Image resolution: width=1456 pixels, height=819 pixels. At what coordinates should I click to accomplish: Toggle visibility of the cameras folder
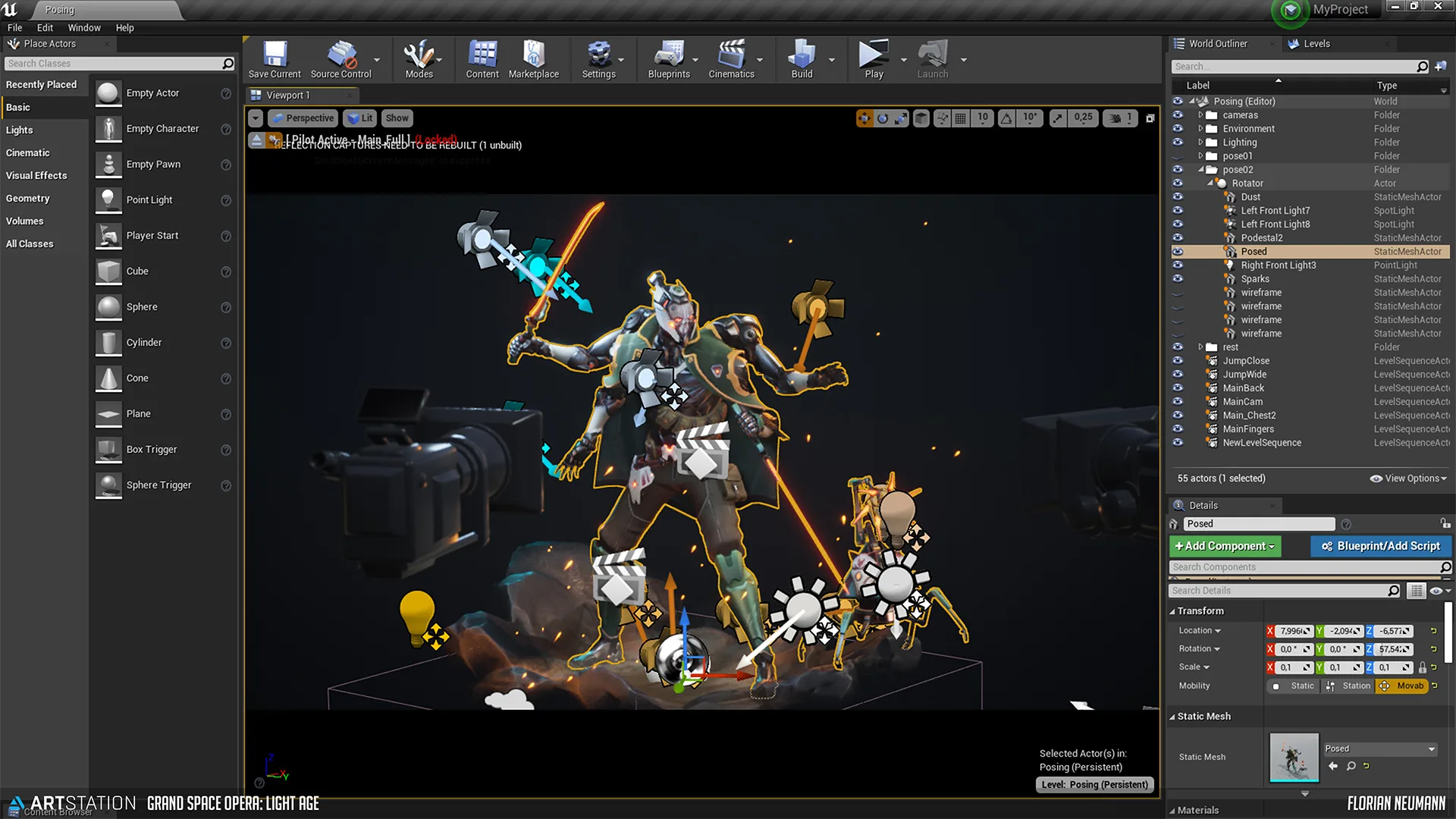click(x=1178, y=115)
